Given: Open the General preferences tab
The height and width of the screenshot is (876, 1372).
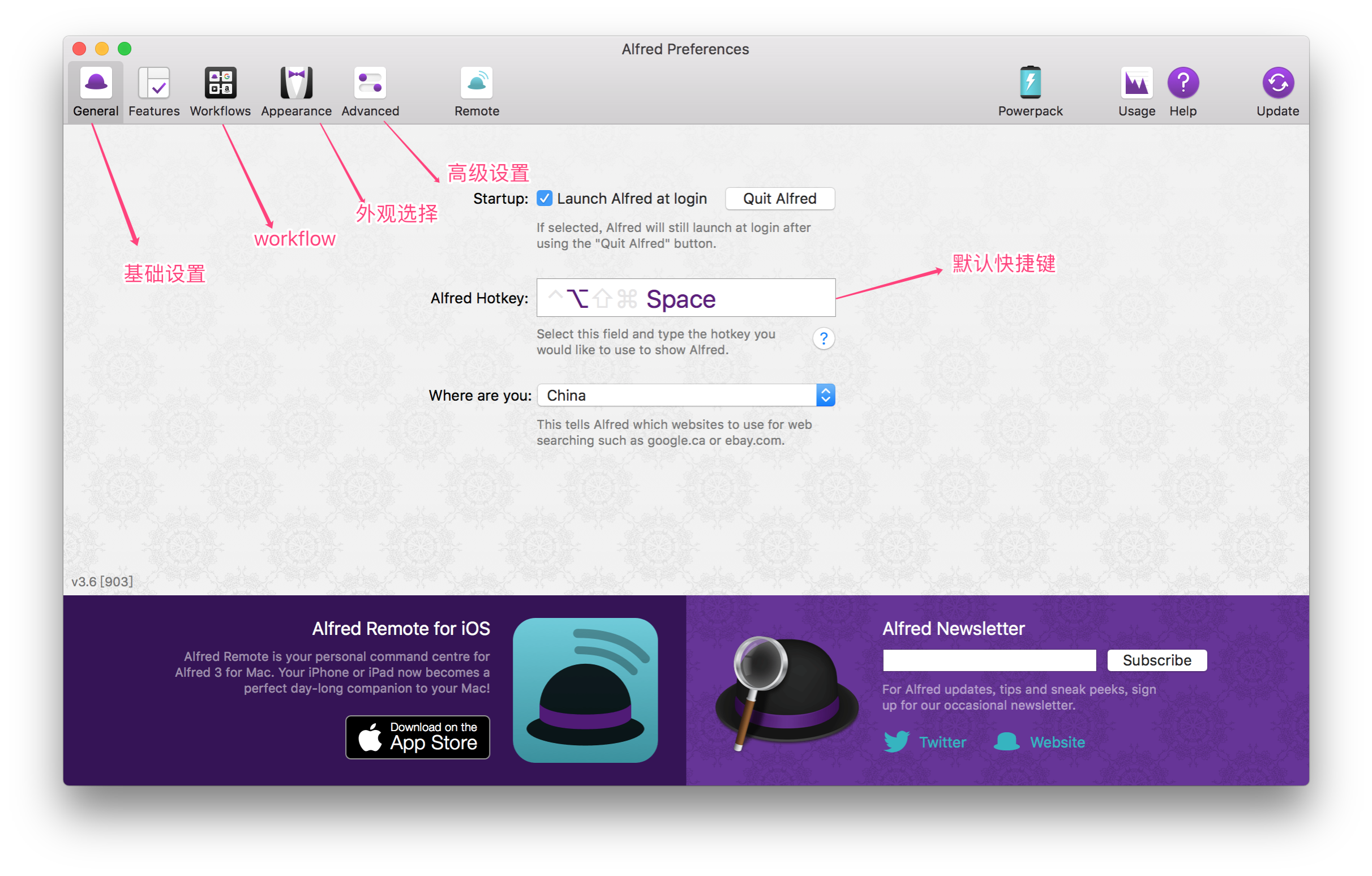Looking at the screenshot, I should [x=96, y=92].
